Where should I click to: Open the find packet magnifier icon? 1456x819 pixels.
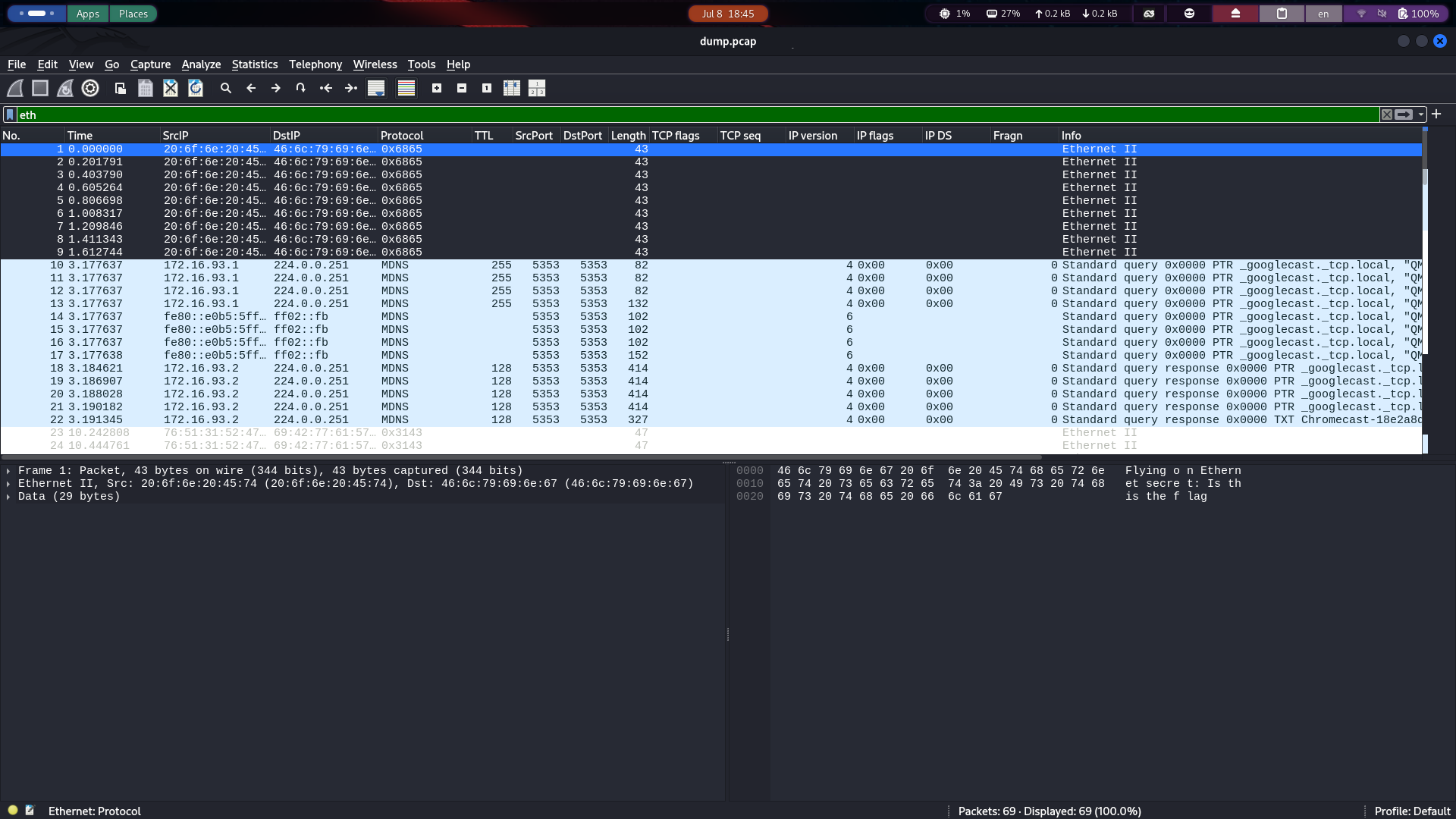click(x=226, y=89)
